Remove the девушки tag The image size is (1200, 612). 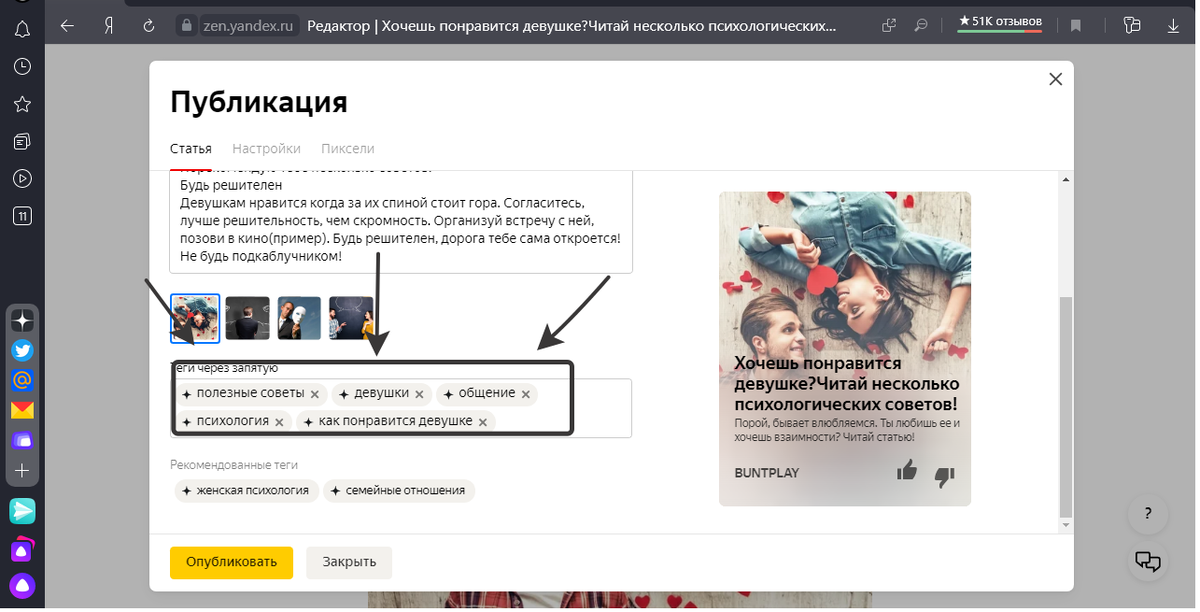[x=419, y=394]
